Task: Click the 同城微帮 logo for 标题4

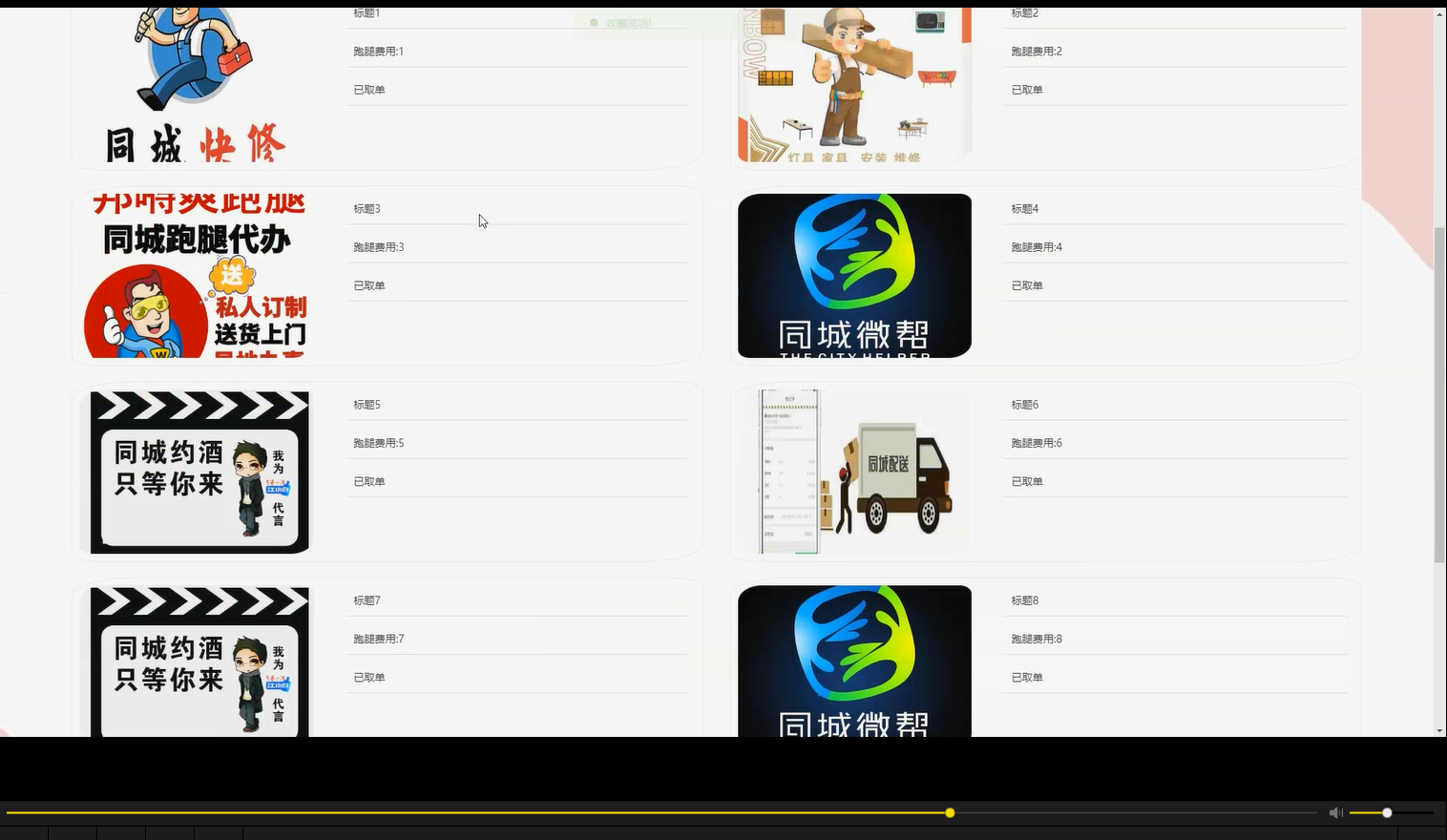Action: click(854, 276)
